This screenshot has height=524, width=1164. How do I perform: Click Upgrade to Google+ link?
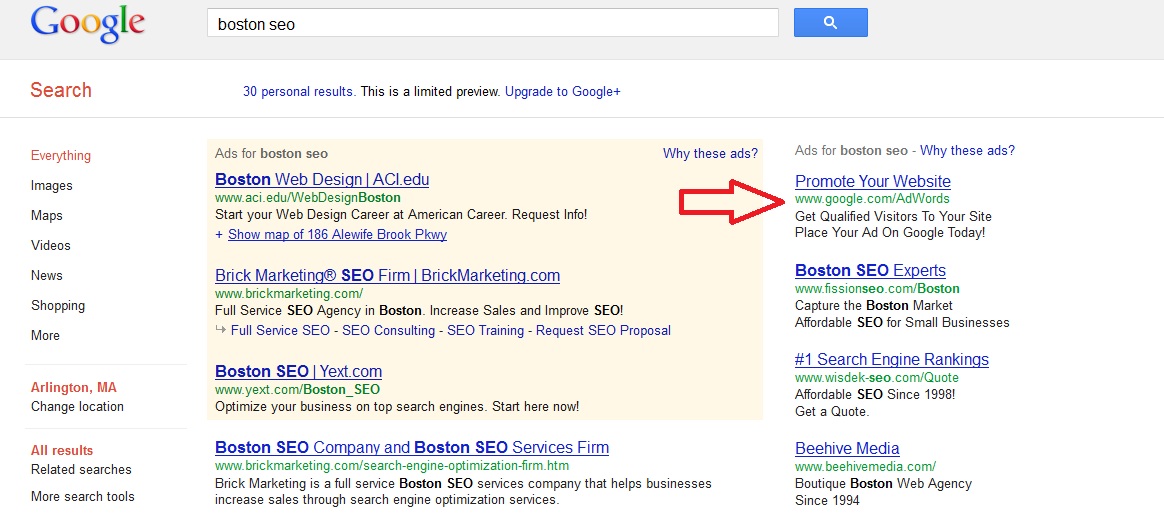tap(563, 92)
